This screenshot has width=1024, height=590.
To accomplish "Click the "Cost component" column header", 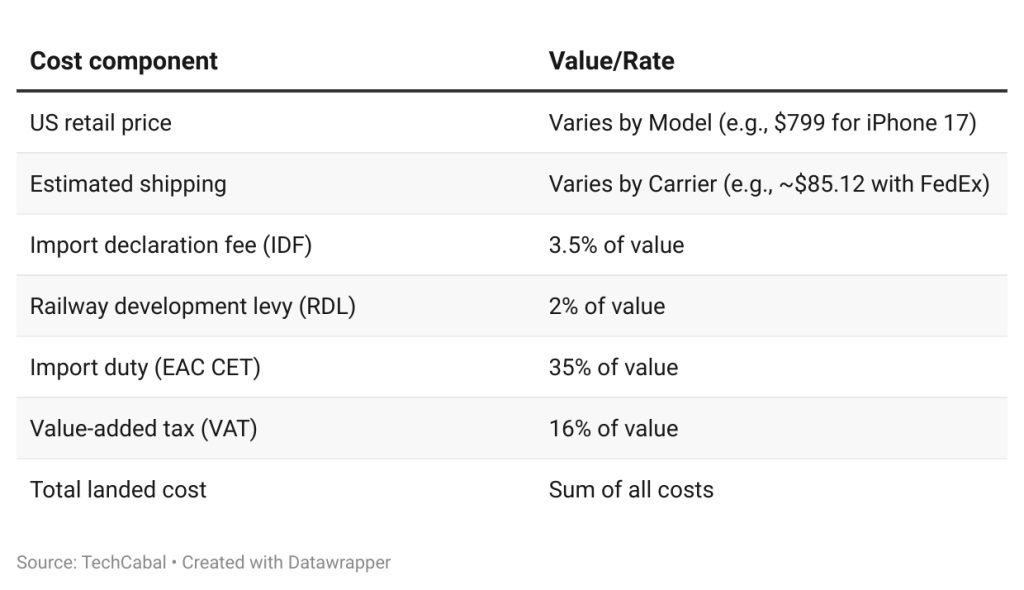I will pos(123,61).
